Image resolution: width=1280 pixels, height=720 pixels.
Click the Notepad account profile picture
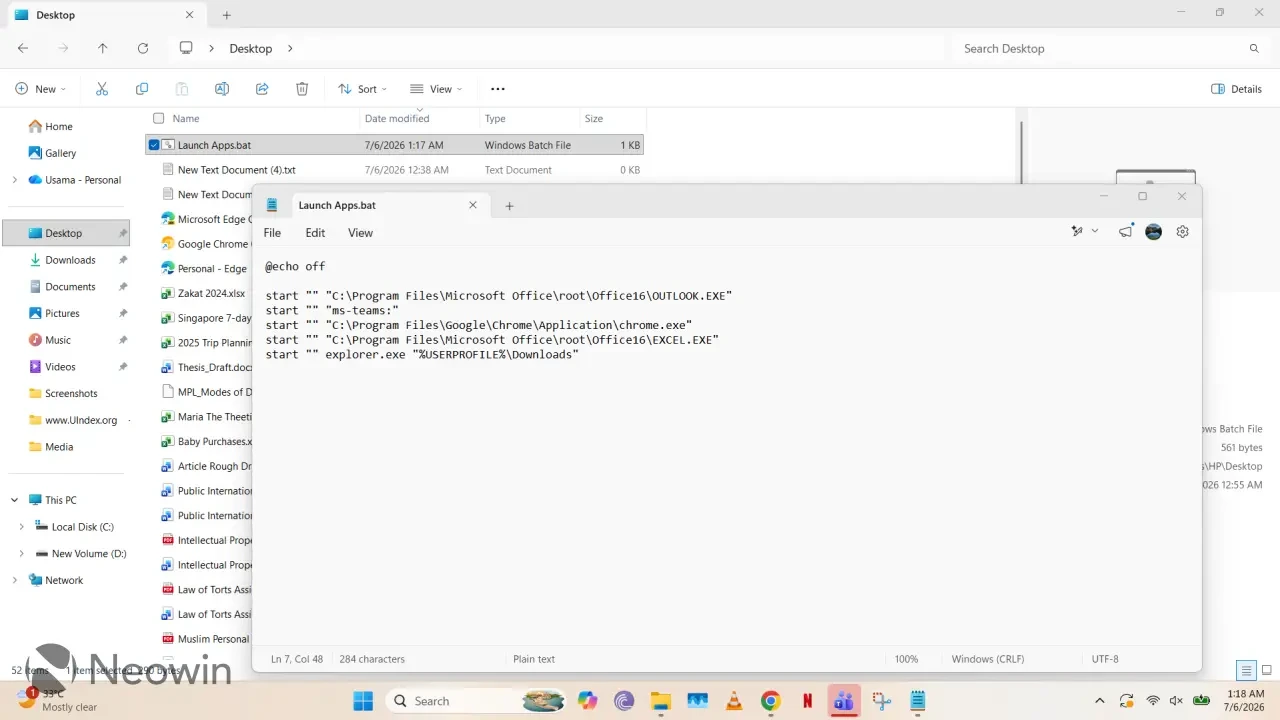click(x=1154, y=231)
